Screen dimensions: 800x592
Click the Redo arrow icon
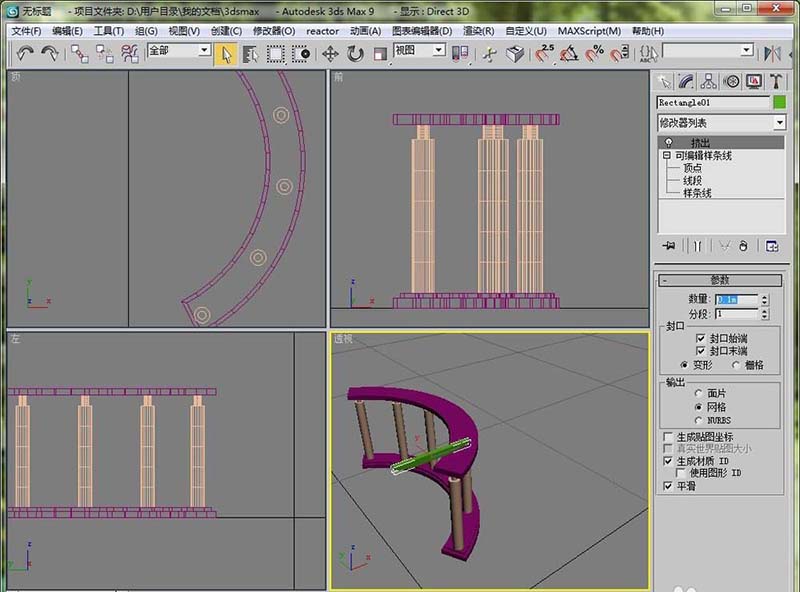[x=49, y=53]
